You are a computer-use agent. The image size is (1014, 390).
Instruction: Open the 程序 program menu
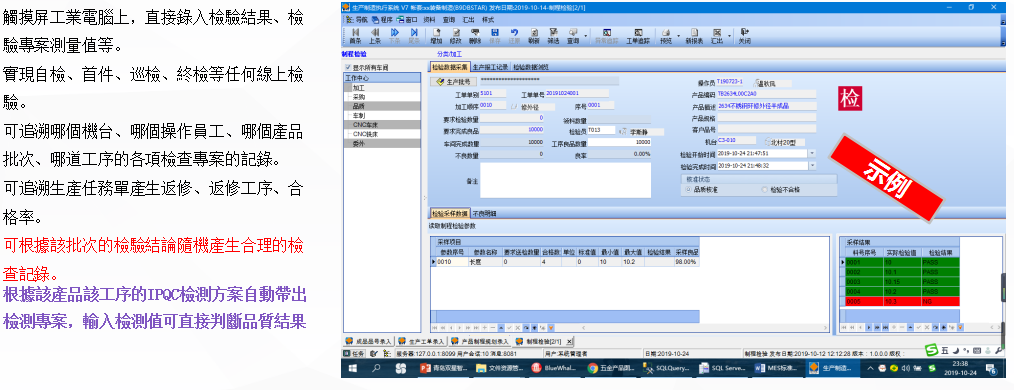383,19
